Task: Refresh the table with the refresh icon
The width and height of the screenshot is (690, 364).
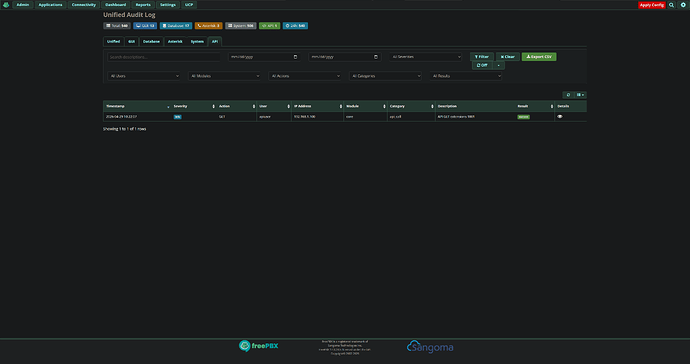Action: point(569,95)
